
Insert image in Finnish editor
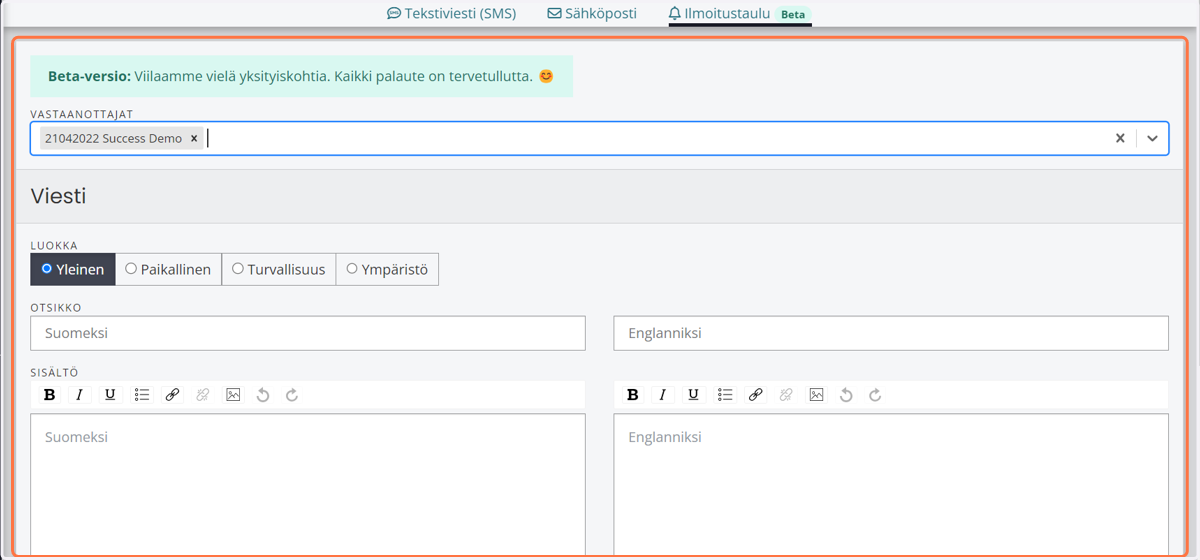point(233,395)
